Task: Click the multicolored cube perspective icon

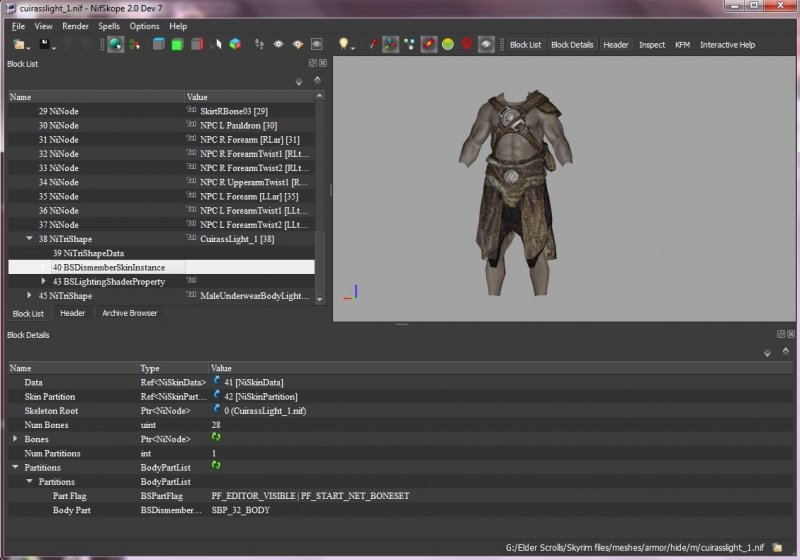Action: pyautogui.click(x=235, y=44)
